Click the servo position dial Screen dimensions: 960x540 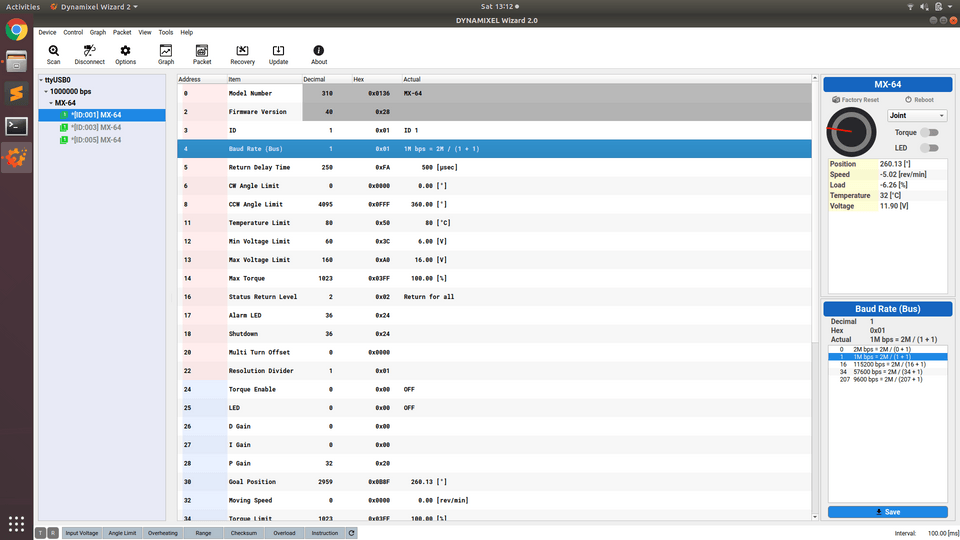pyautogui.click(x=851, y=132)
